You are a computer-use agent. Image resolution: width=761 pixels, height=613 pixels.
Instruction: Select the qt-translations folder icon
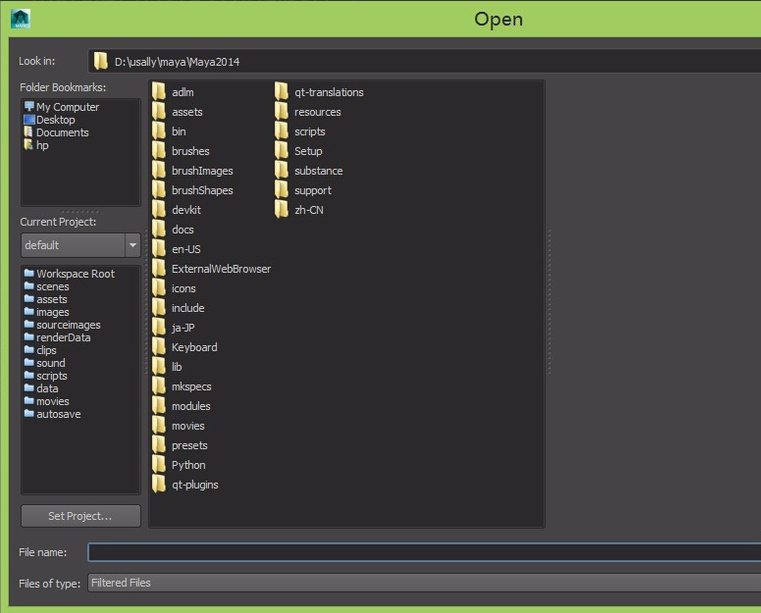pos(281,92)
